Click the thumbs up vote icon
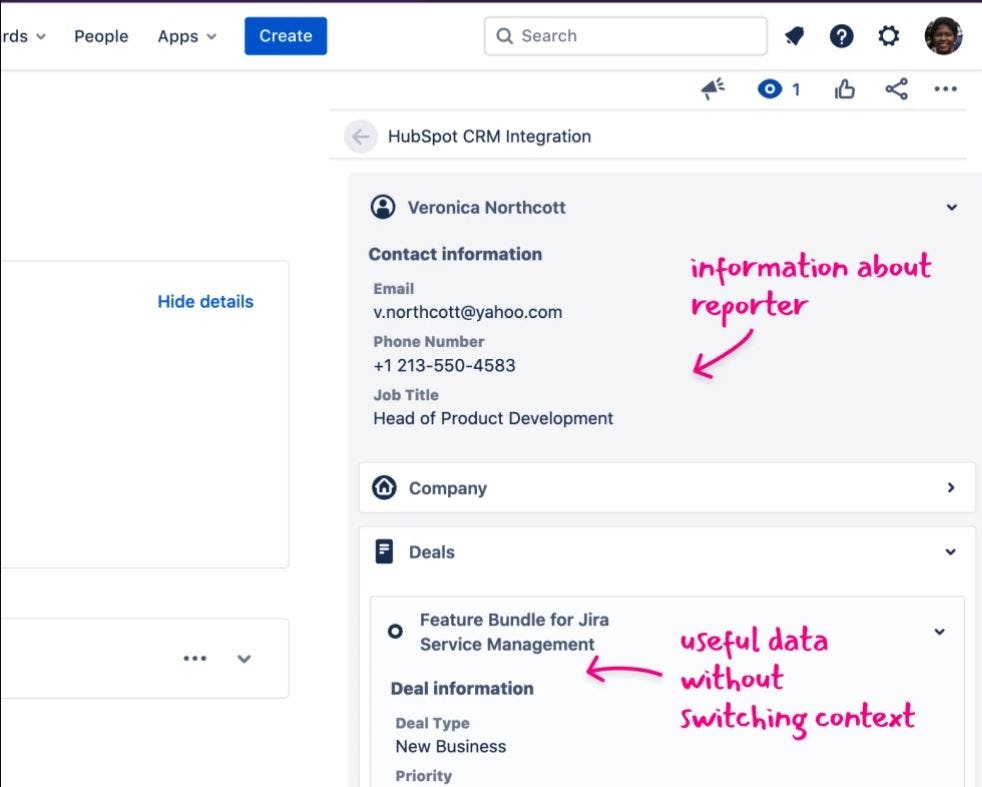Viewport: 982px width, 787px height. tap(845, 88)
